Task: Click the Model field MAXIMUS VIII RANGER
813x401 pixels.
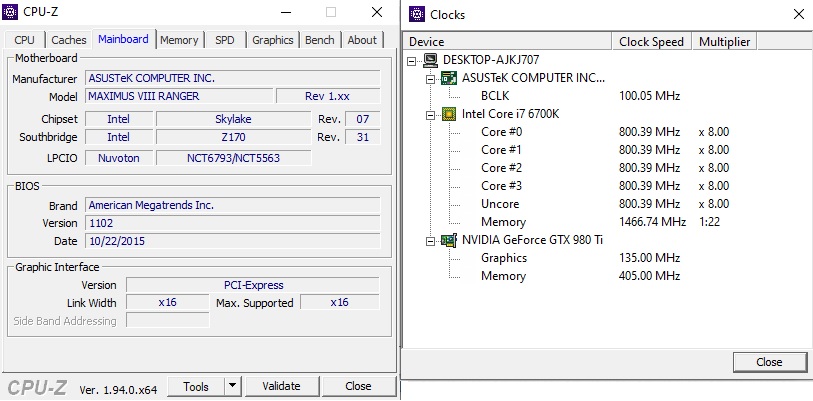Action: (179, 96)
